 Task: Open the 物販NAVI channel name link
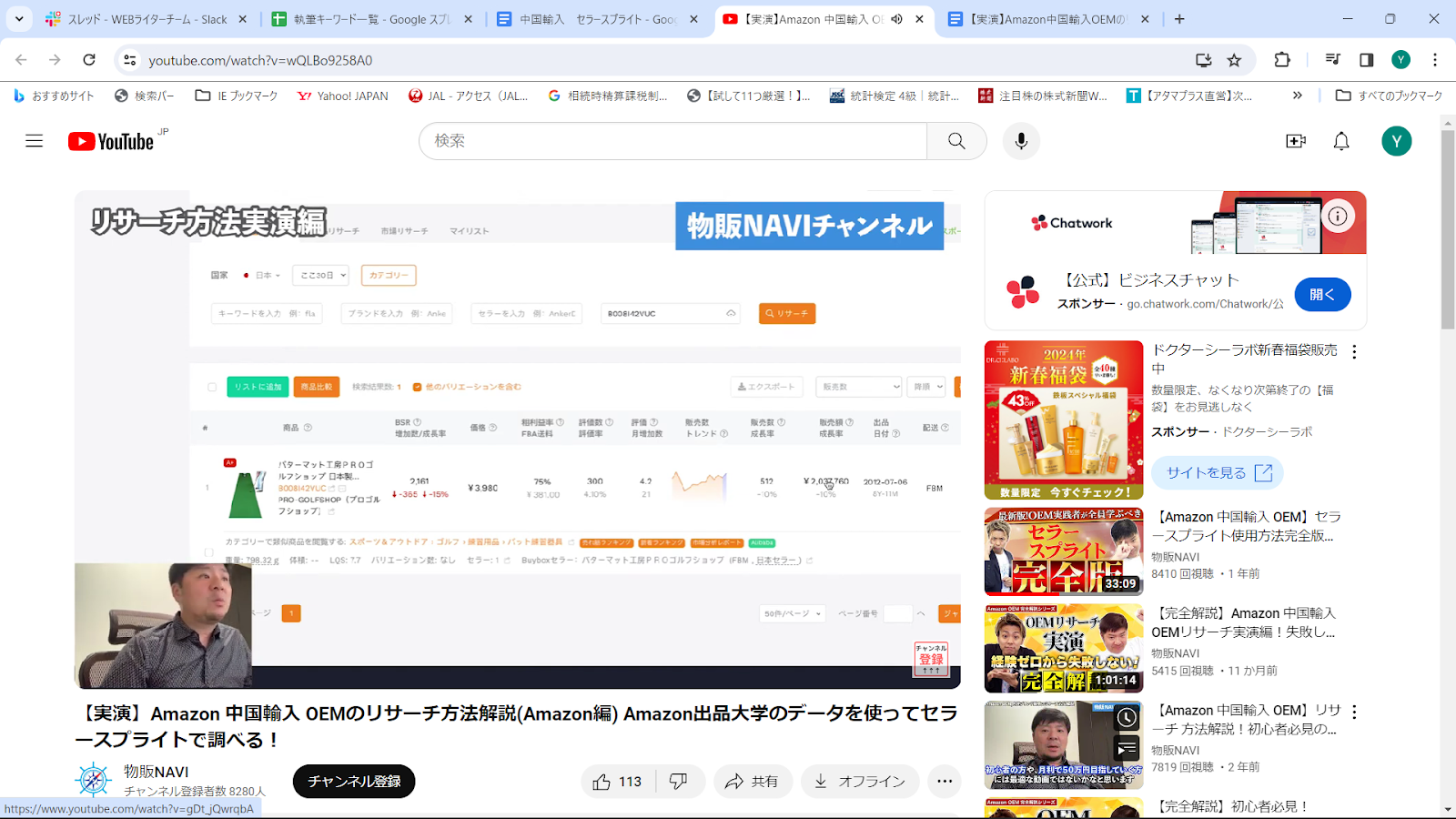coord(157,771)
